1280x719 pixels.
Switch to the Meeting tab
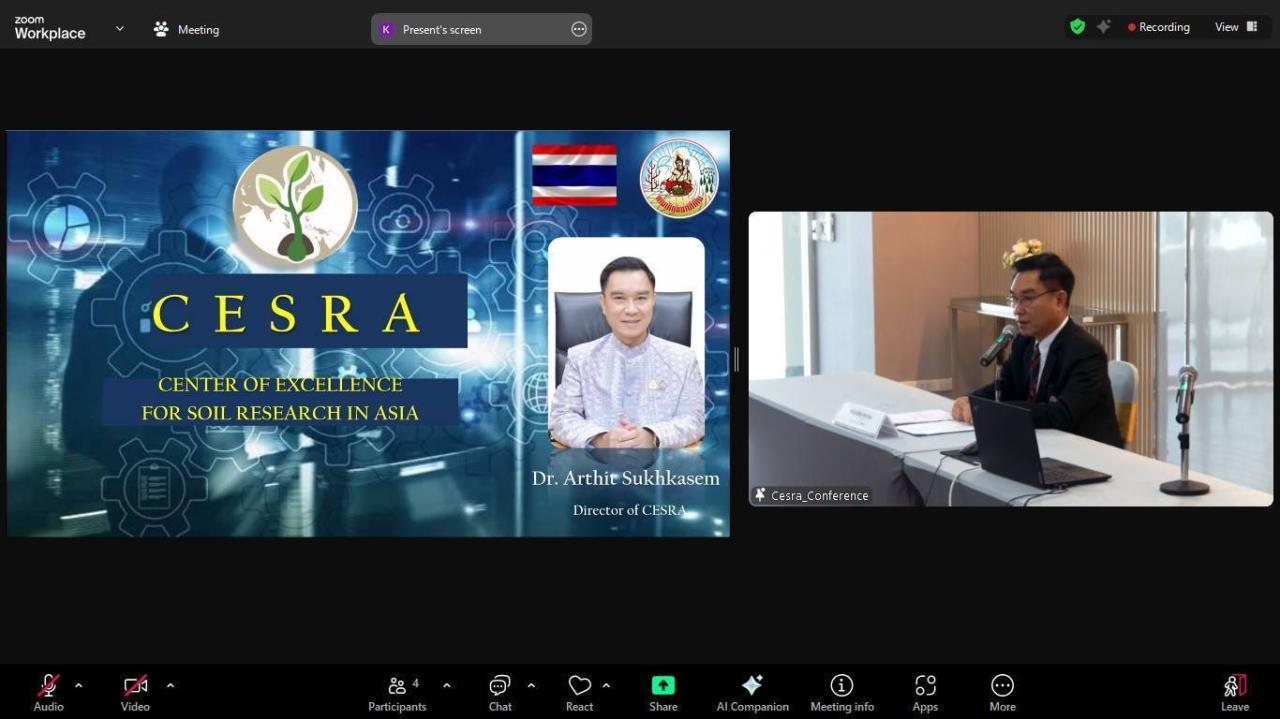coord(186,29)
